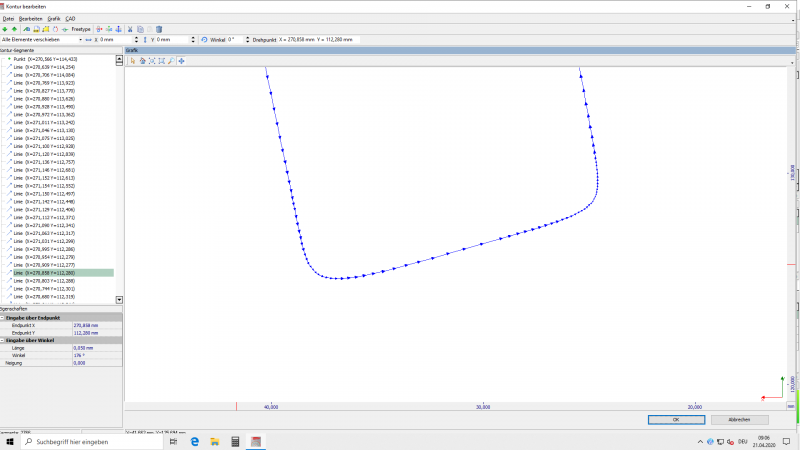This screenshot has width=800, height=450.
Task: Open the Grafik menu
Action: click(x=54, y=18)
